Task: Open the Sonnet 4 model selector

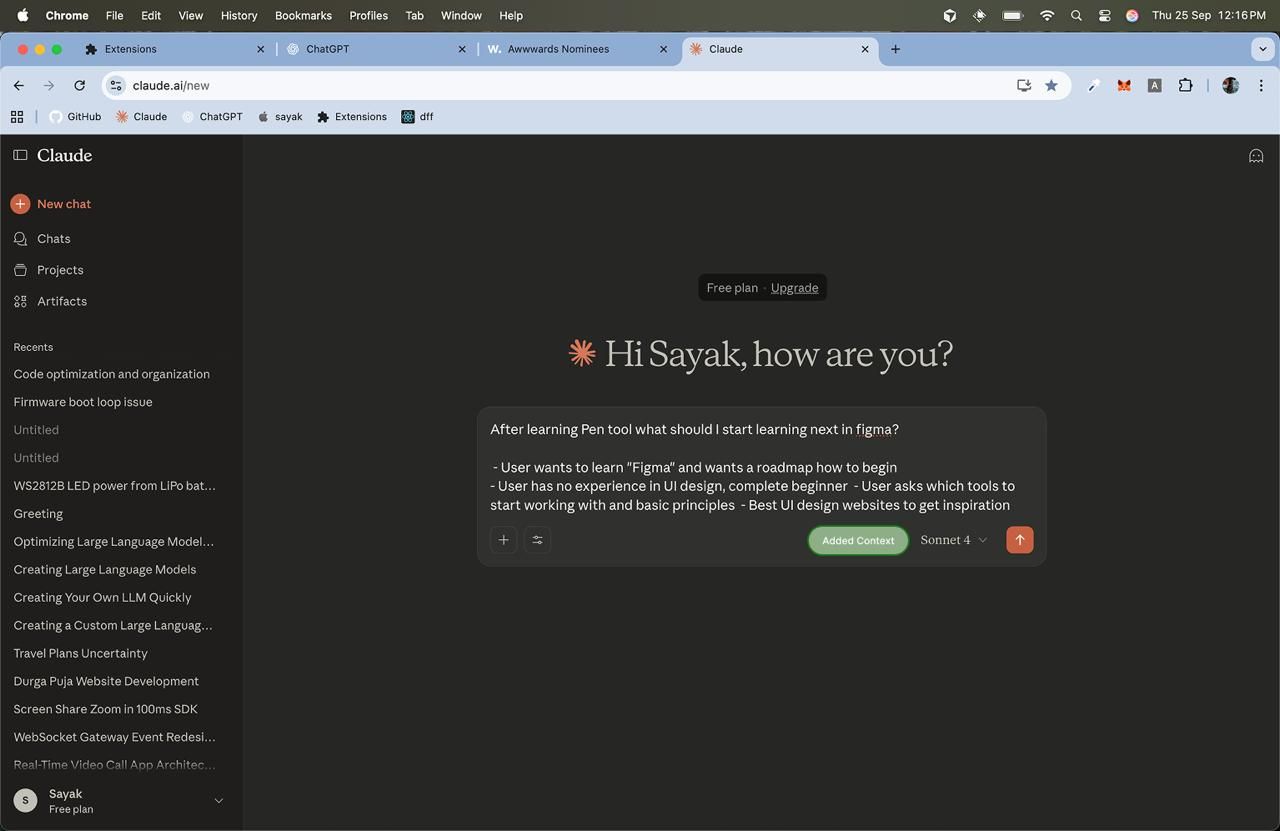Action: pos(954,540)
